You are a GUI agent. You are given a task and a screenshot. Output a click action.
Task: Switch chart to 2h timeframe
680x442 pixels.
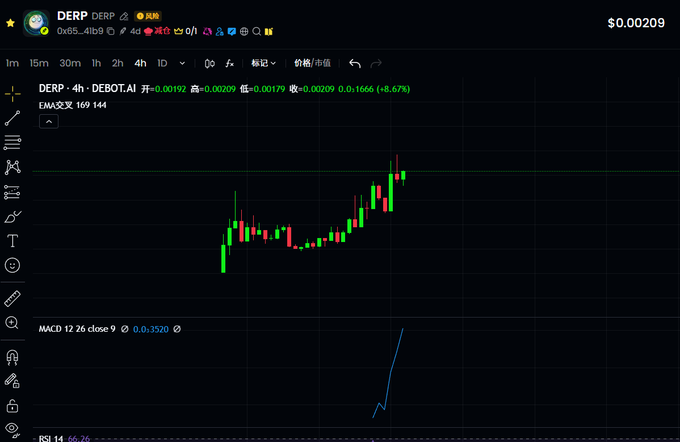click(118, 63)
